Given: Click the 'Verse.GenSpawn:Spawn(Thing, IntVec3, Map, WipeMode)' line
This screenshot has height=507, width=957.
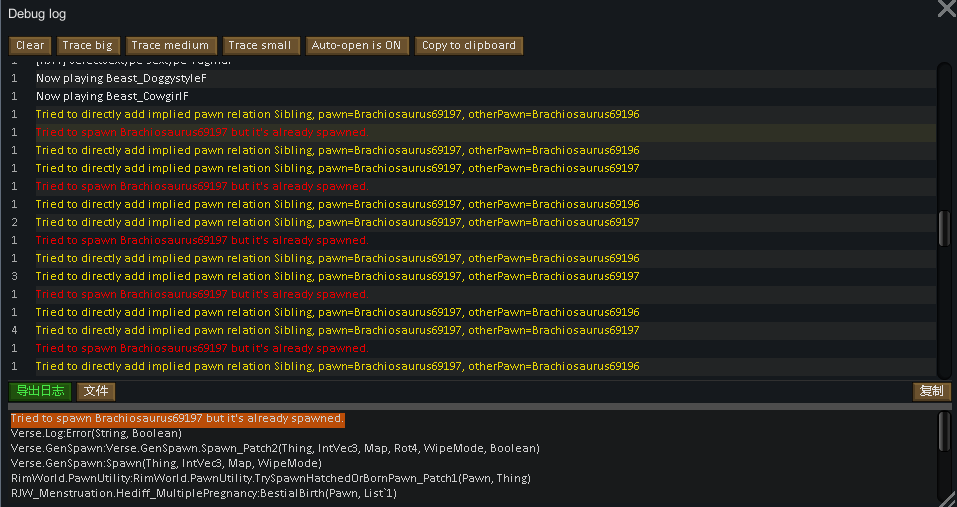Looking at the screenshot, I should click(x=166, y=464).
